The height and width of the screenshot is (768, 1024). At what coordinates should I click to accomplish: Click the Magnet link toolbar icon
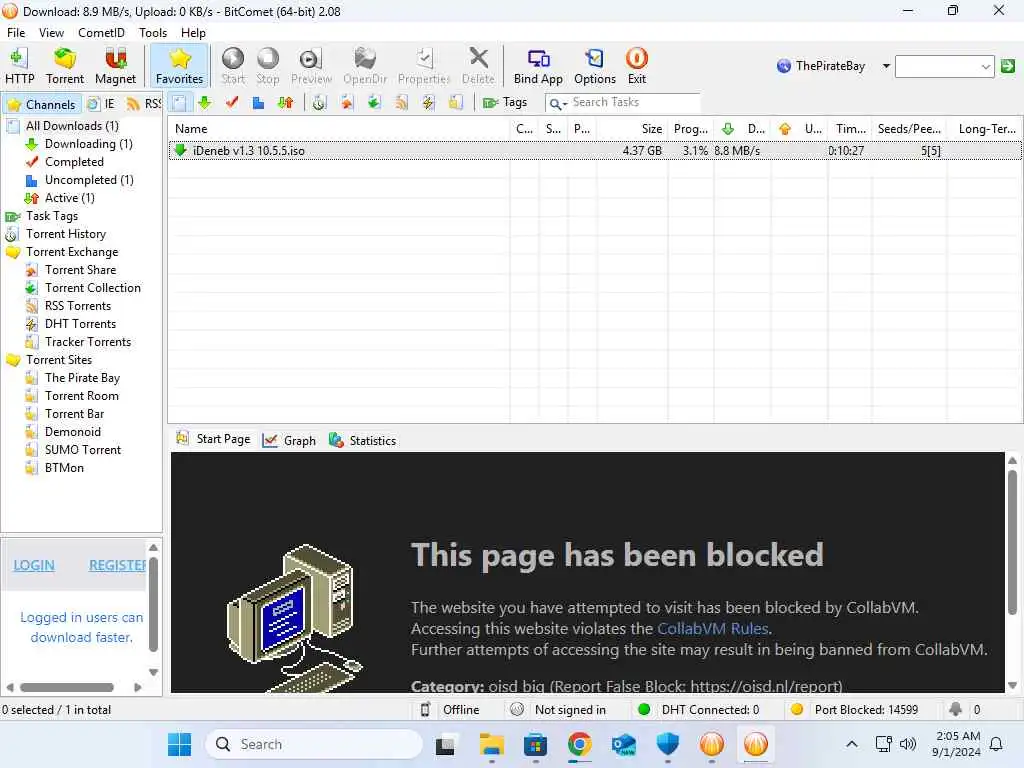[x=116, y=66]
